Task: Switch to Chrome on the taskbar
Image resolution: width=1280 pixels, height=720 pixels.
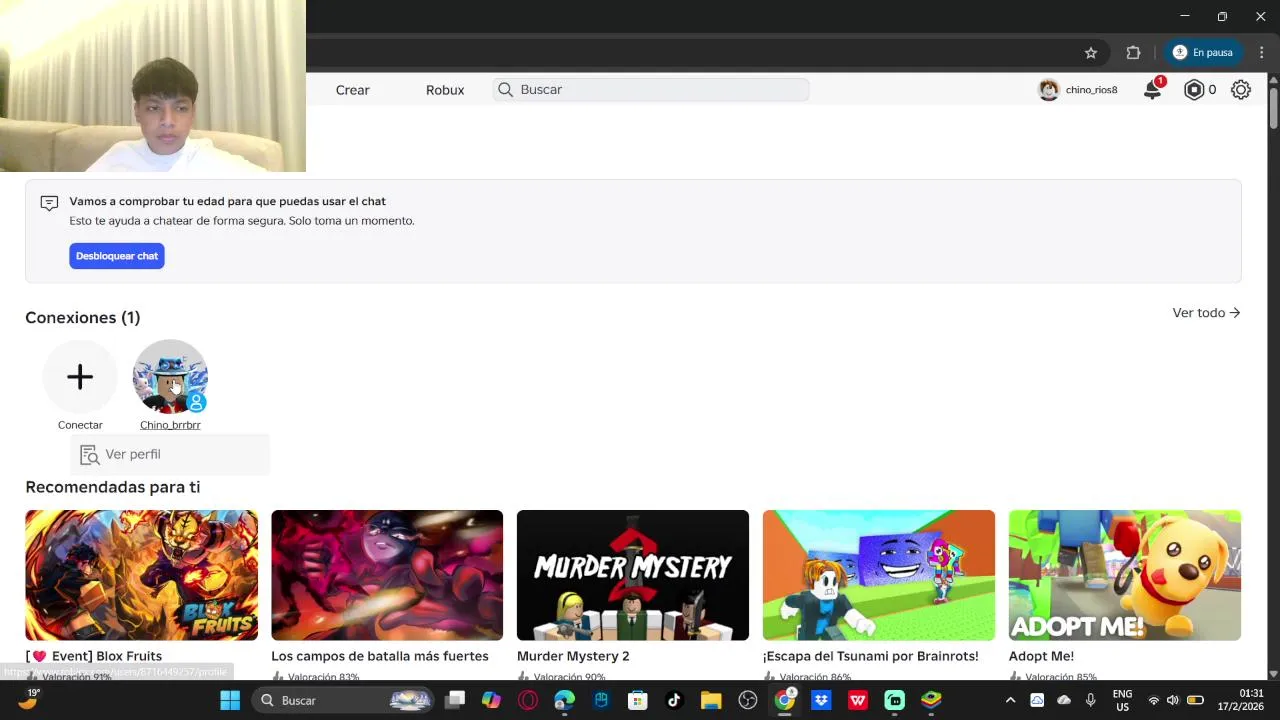Action: tap(785, 700)
